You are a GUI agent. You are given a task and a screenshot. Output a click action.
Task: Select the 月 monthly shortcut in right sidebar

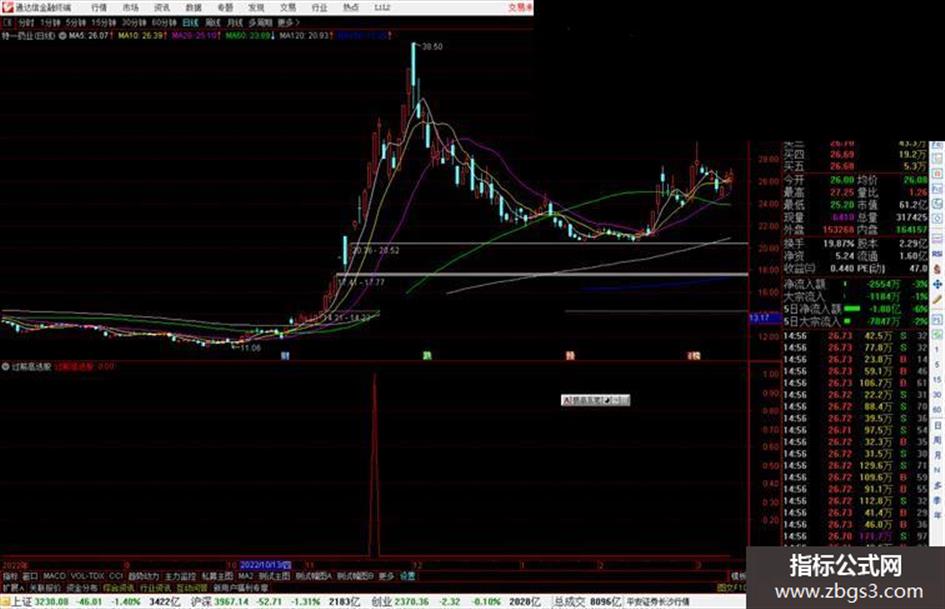pyautogui.click(x=937, y=456)
